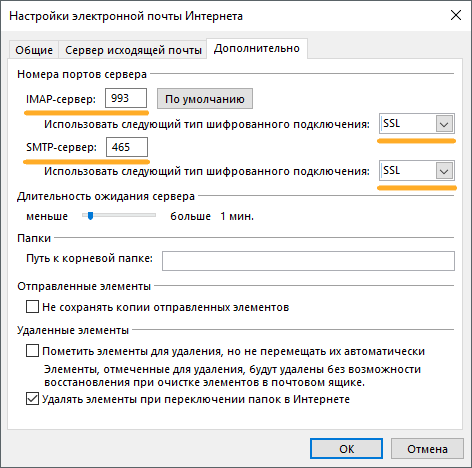Open the IMAP encryption type dropdown
Screen dimensions: 472x468
point(417,124)
